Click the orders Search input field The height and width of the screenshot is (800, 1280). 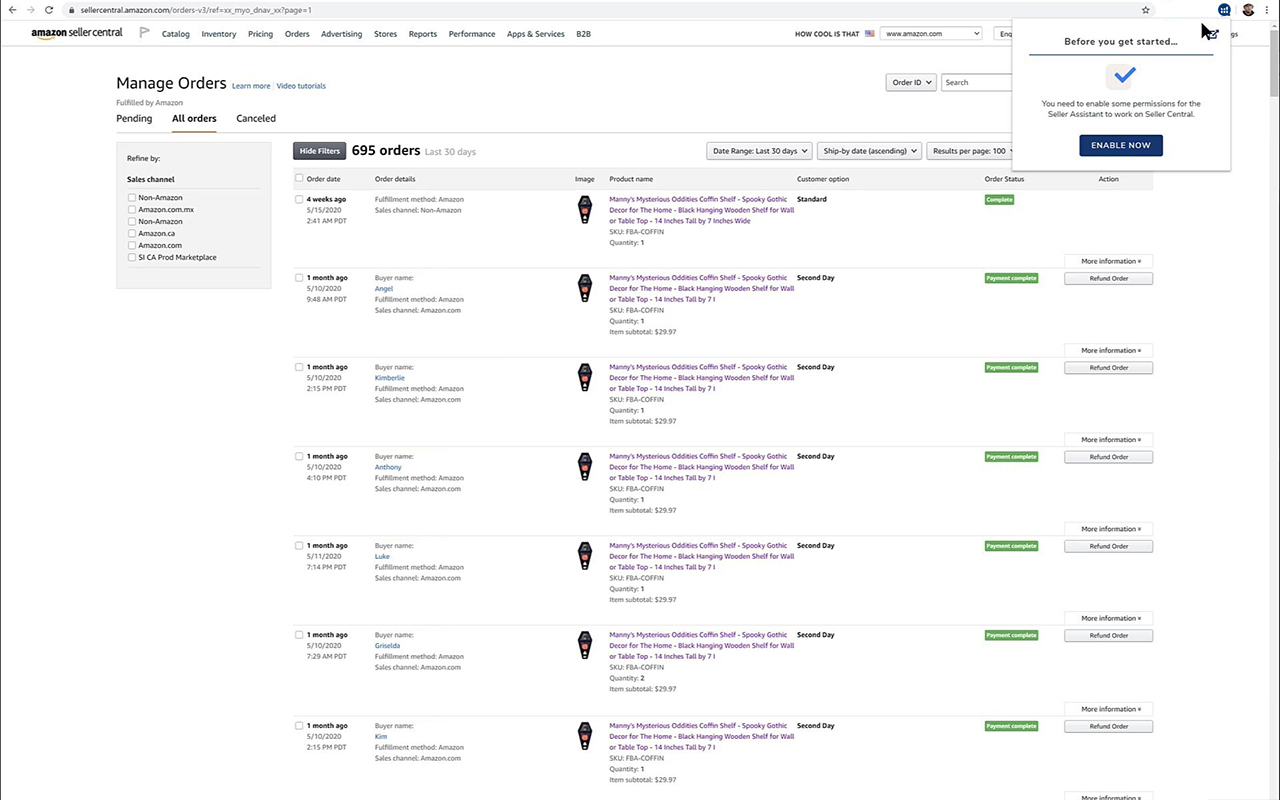[x=976, y=82]
